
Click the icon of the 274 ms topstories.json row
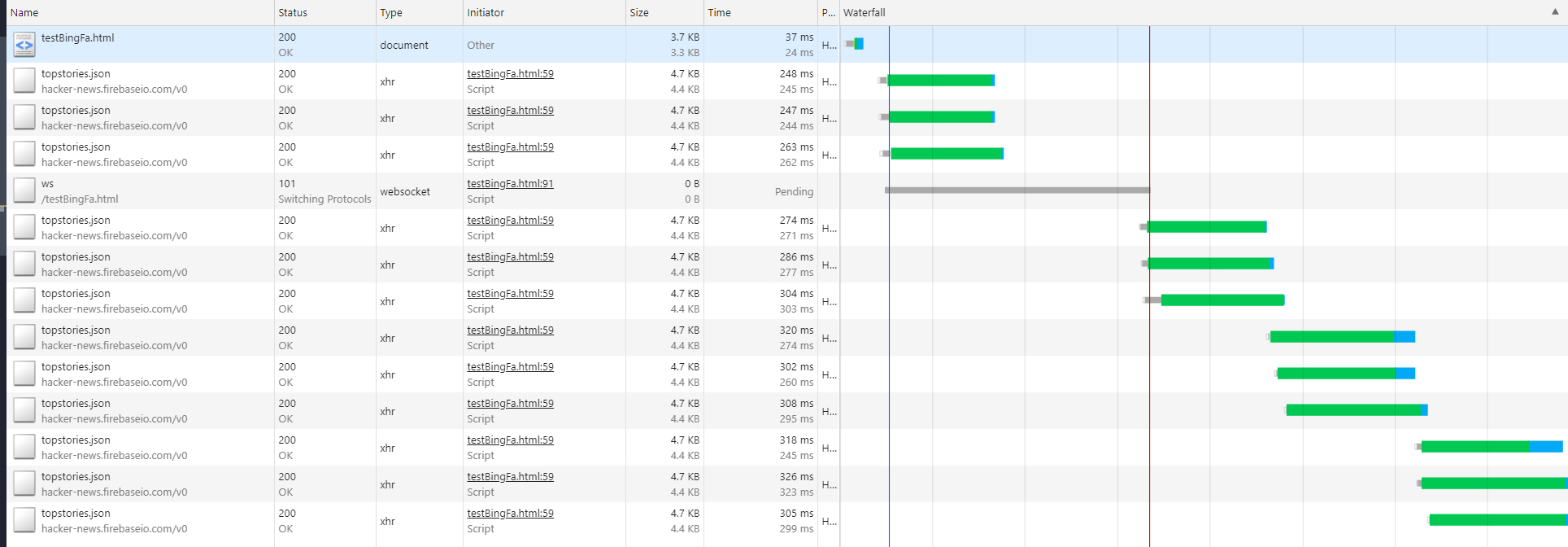pyautogui.click(x=24, y=228)
